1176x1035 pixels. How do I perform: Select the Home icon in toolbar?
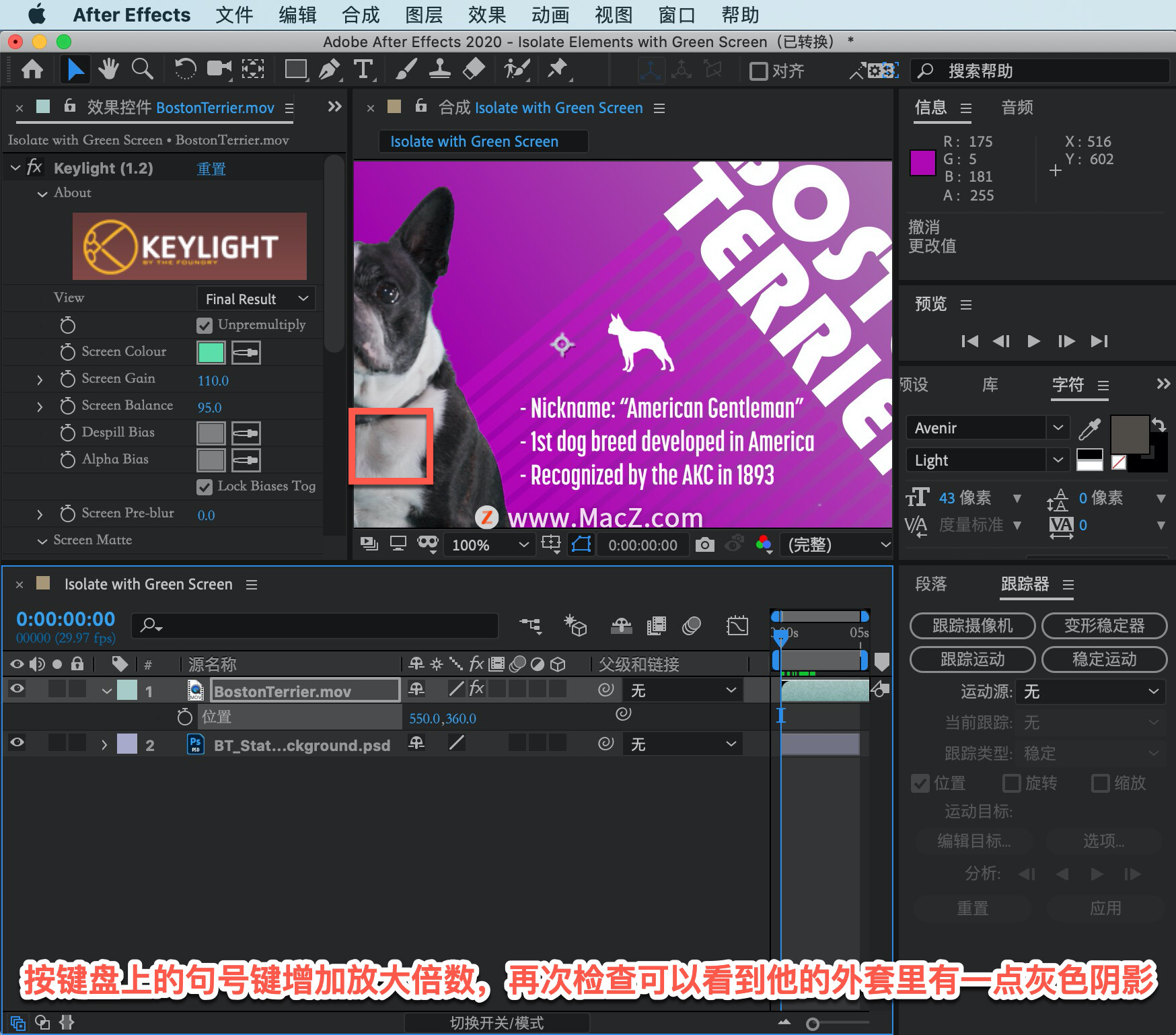[x=32, y=69]
